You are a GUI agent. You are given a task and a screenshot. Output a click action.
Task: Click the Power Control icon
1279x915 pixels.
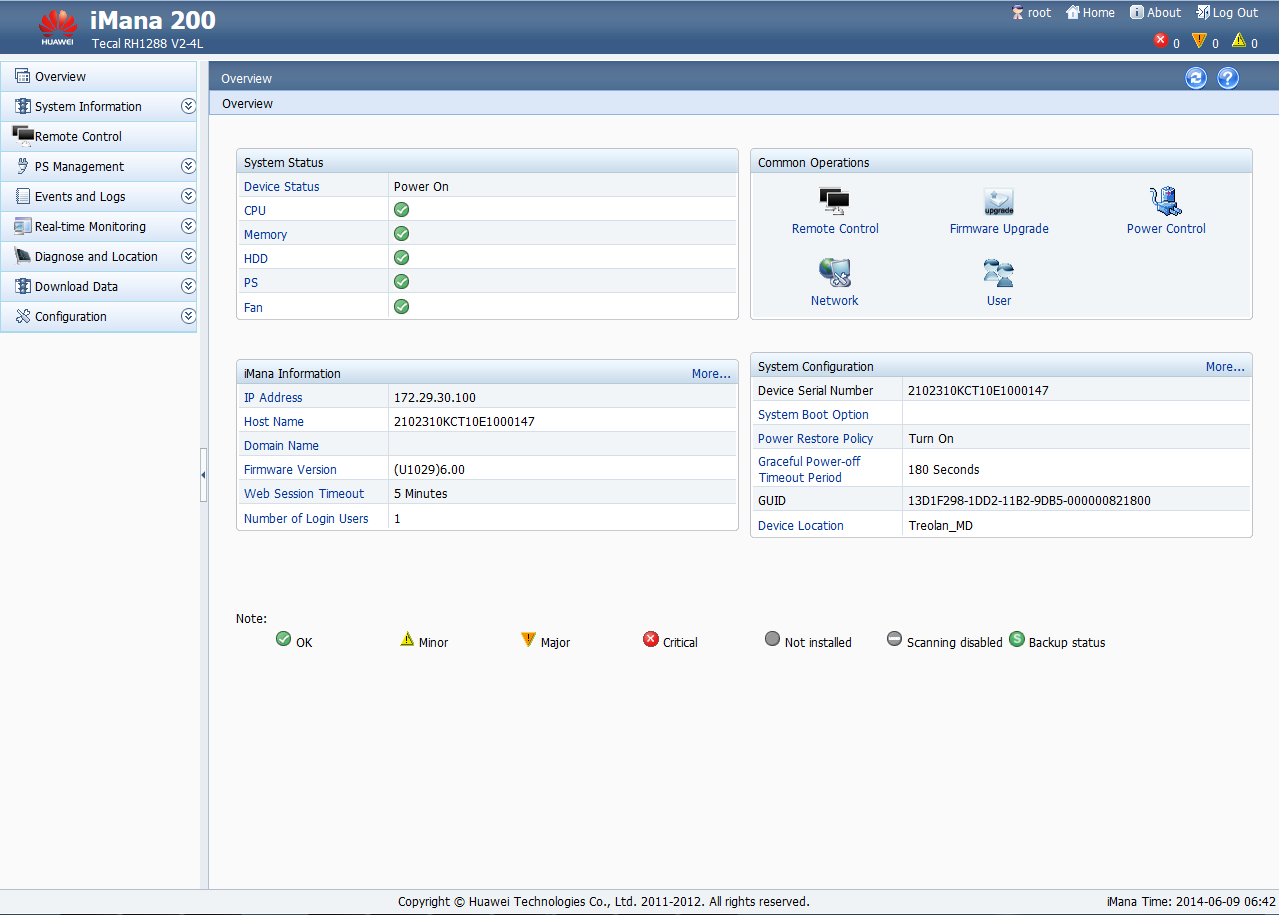[x=1165, y=201]
